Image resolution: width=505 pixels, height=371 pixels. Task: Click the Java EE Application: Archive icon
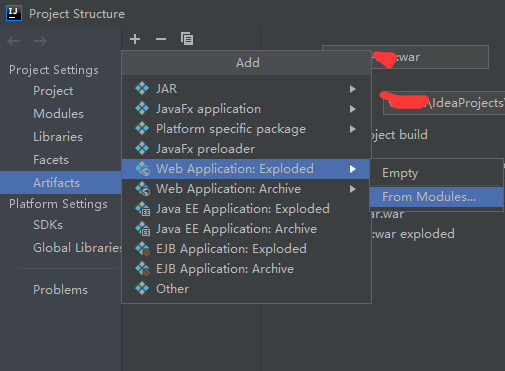tap(143, 229)
